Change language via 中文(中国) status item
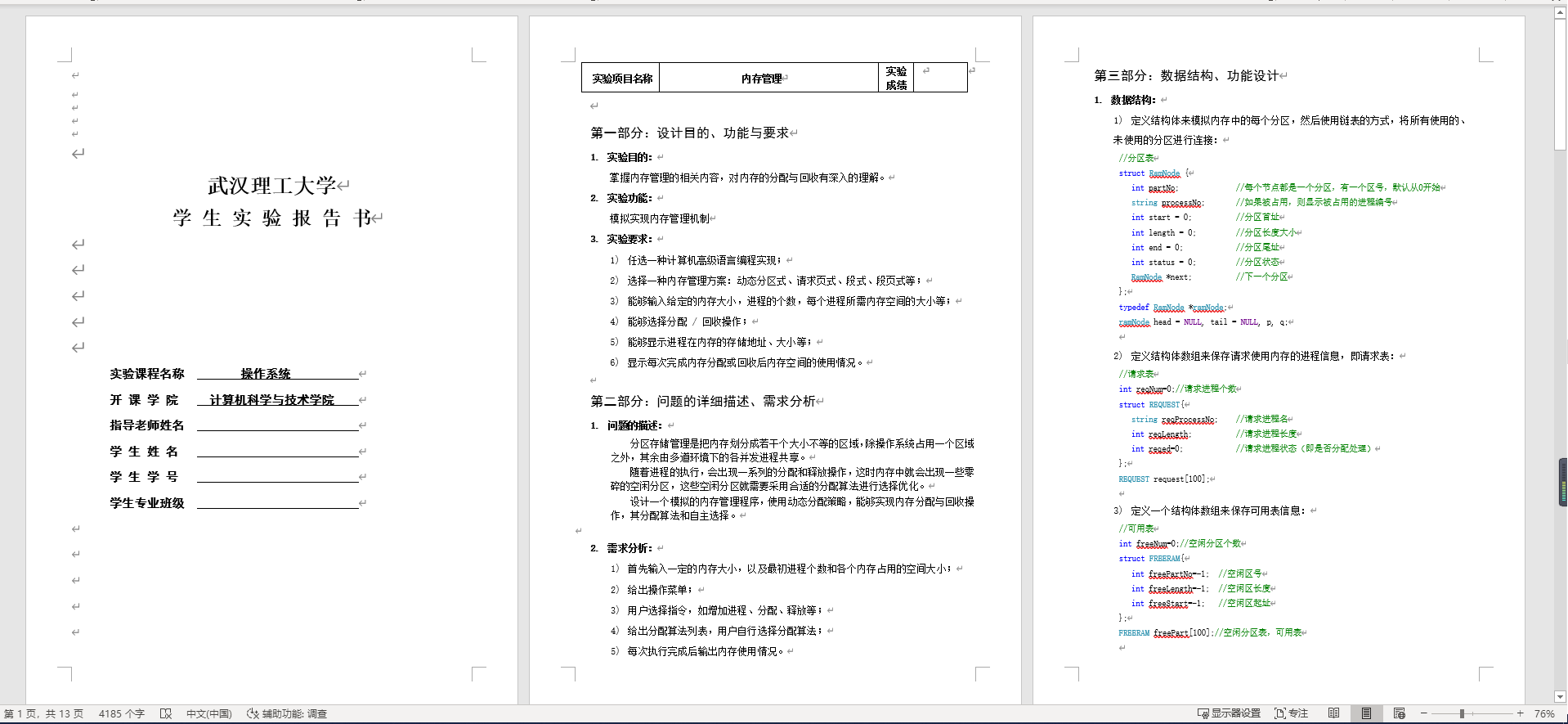Screen dimensions: 1568x724 208,713
